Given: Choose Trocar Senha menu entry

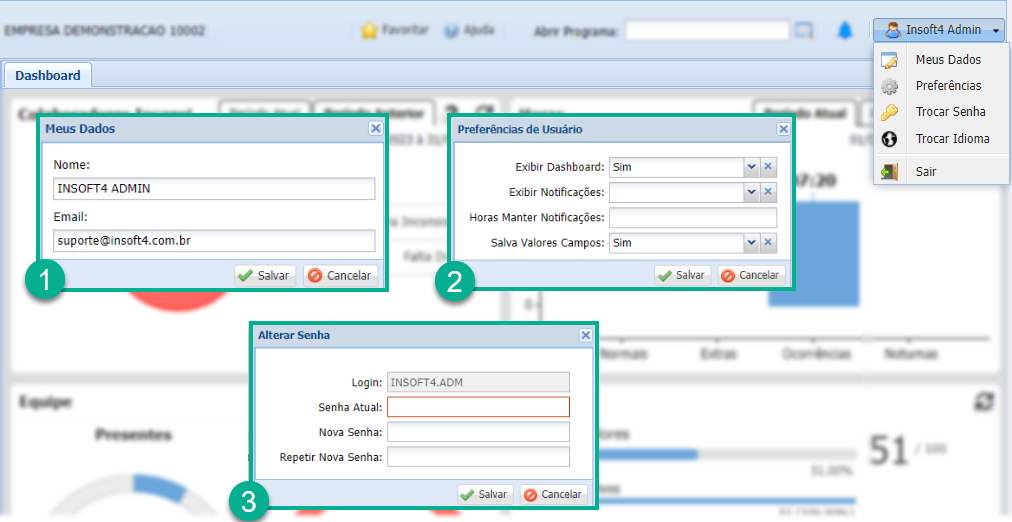Looking at the screenshot, I should coord(950,112).
